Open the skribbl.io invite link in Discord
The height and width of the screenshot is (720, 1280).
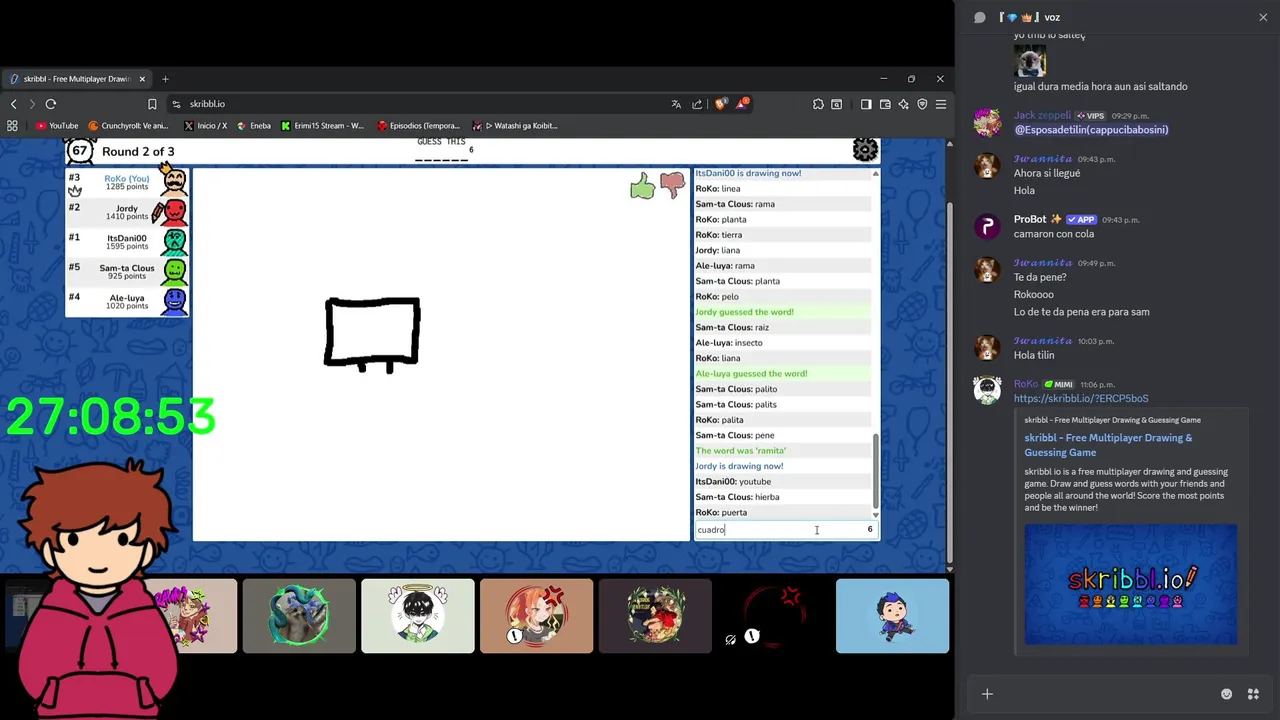click(x=1081, y=398)
